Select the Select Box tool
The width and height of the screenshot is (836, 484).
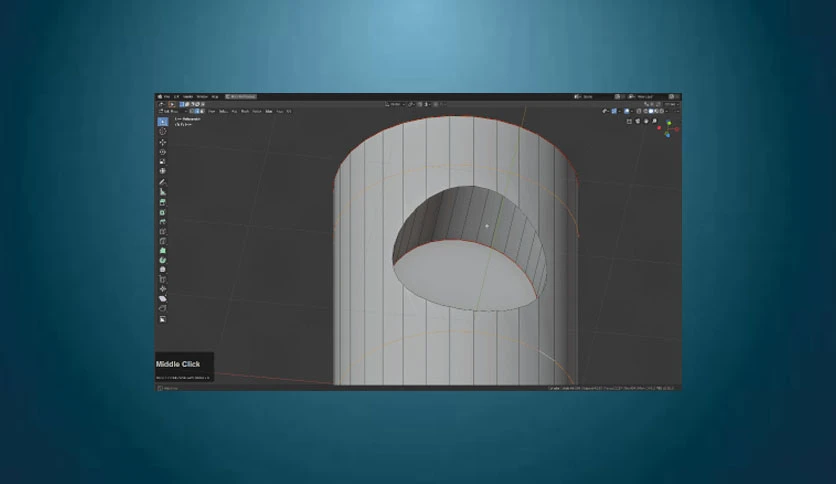pos(163,122)
